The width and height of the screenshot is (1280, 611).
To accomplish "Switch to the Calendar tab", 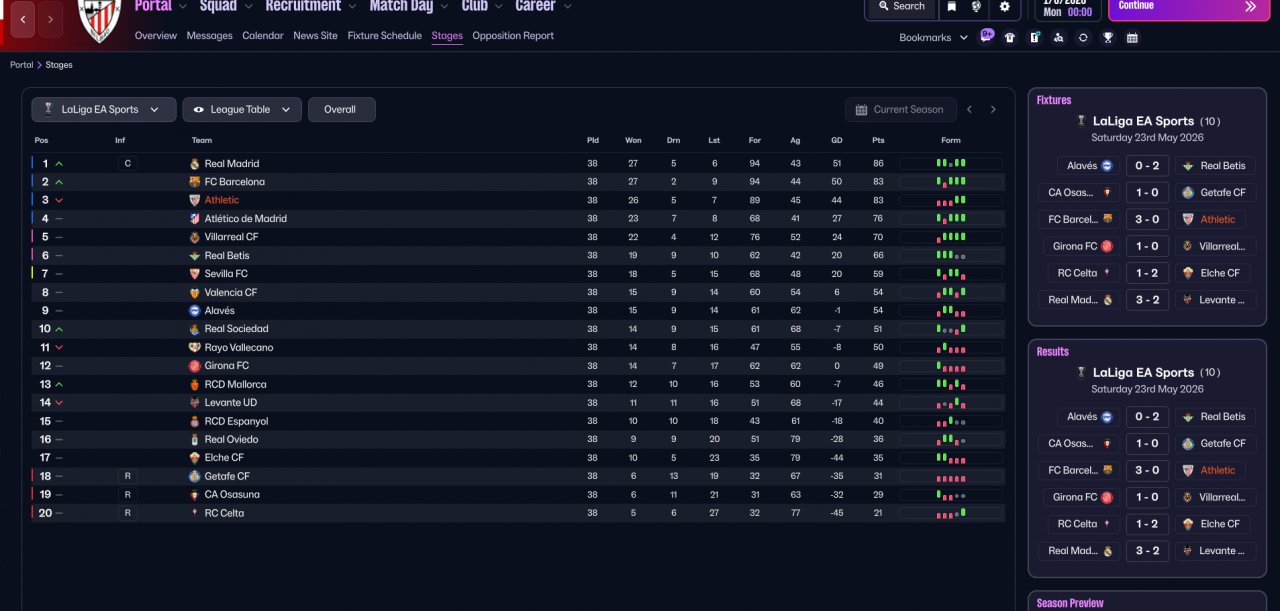I will [x=263, y=36].
